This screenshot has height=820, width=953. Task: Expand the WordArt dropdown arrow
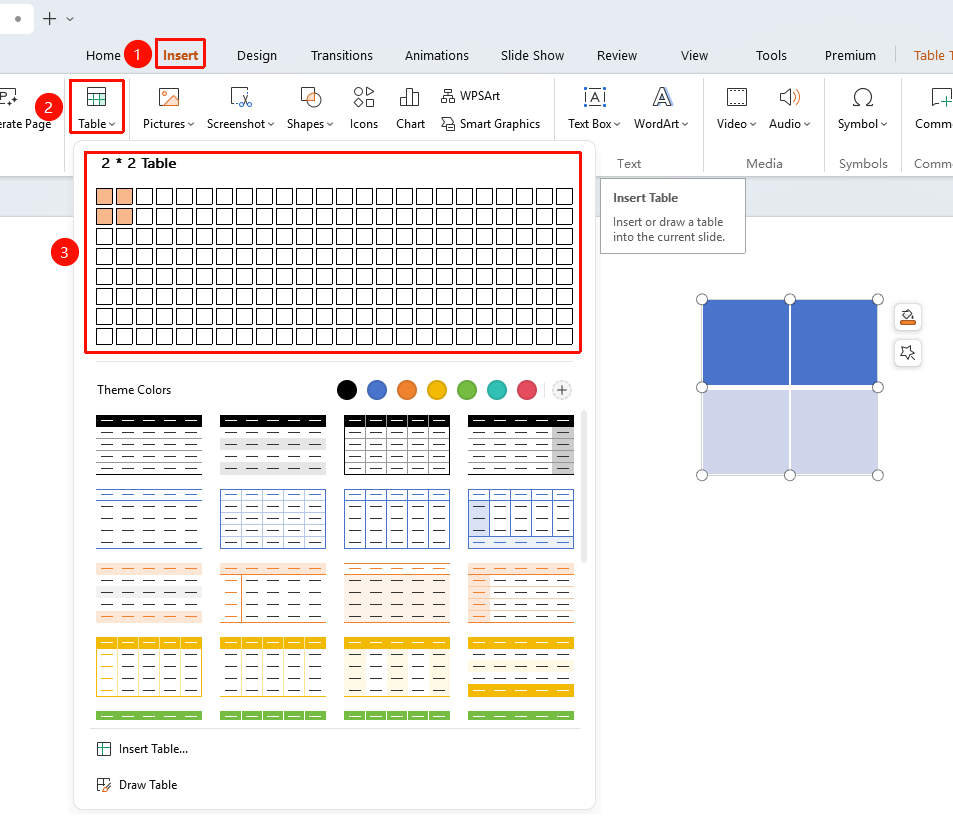click(x=685, y=125)
